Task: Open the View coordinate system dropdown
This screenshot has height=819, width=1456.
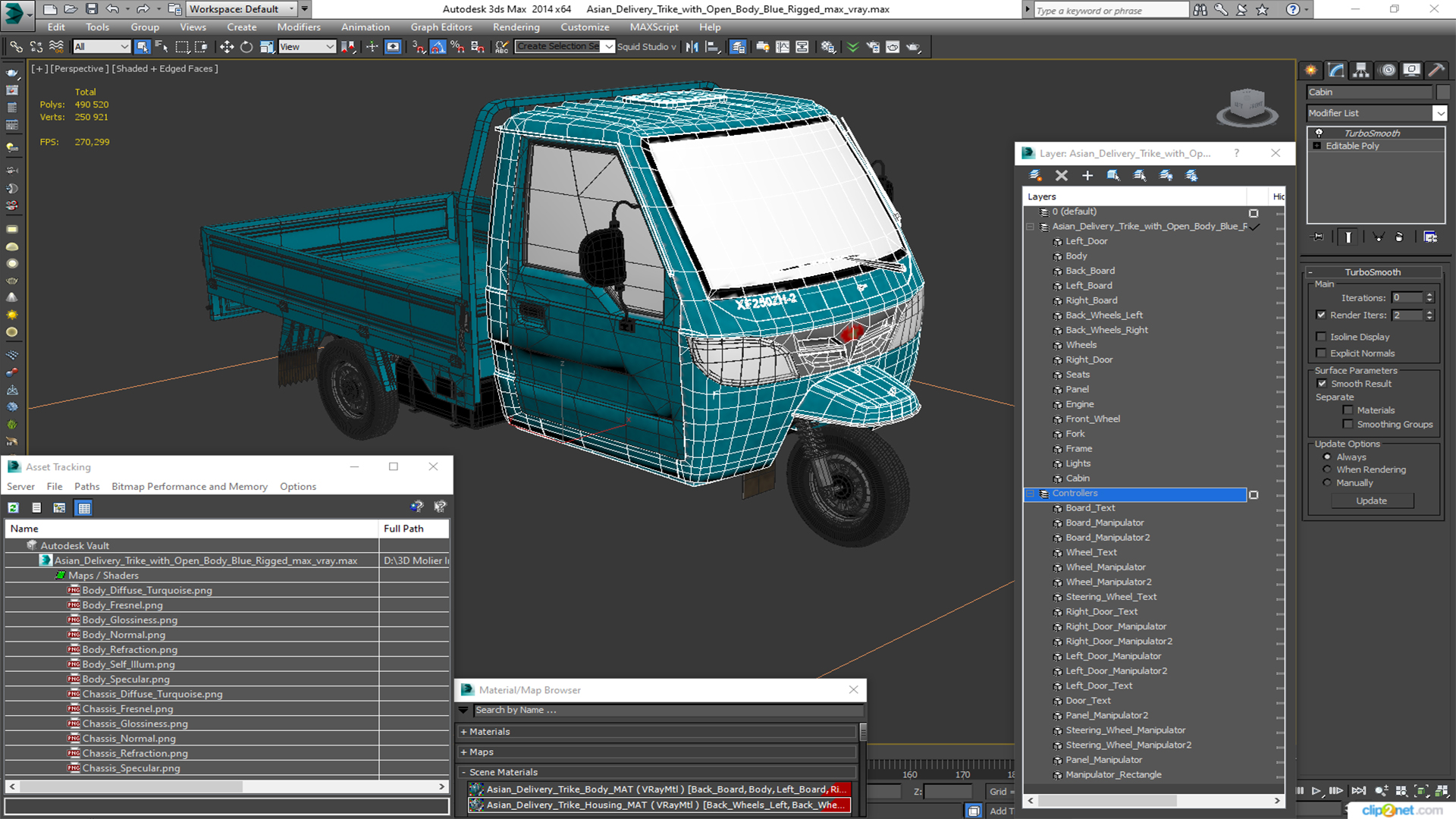Action: click(307, 47)
